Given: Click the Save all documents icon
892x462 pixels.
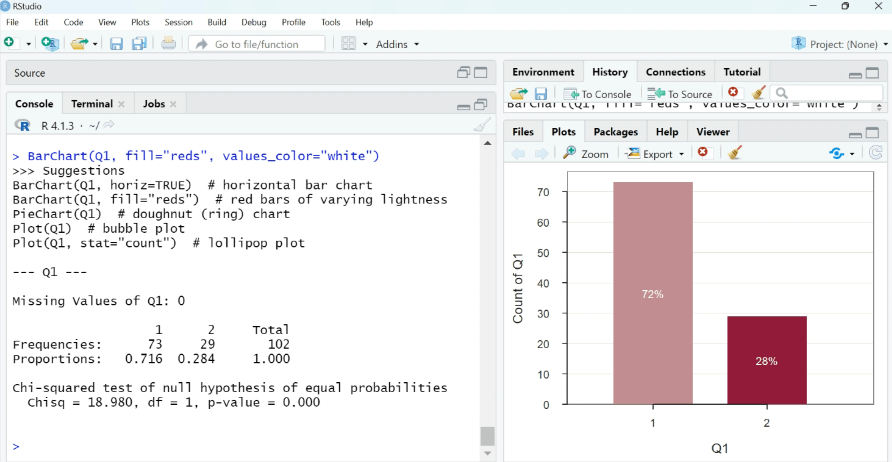Looking at the screenshot, I should click(139, 44).
